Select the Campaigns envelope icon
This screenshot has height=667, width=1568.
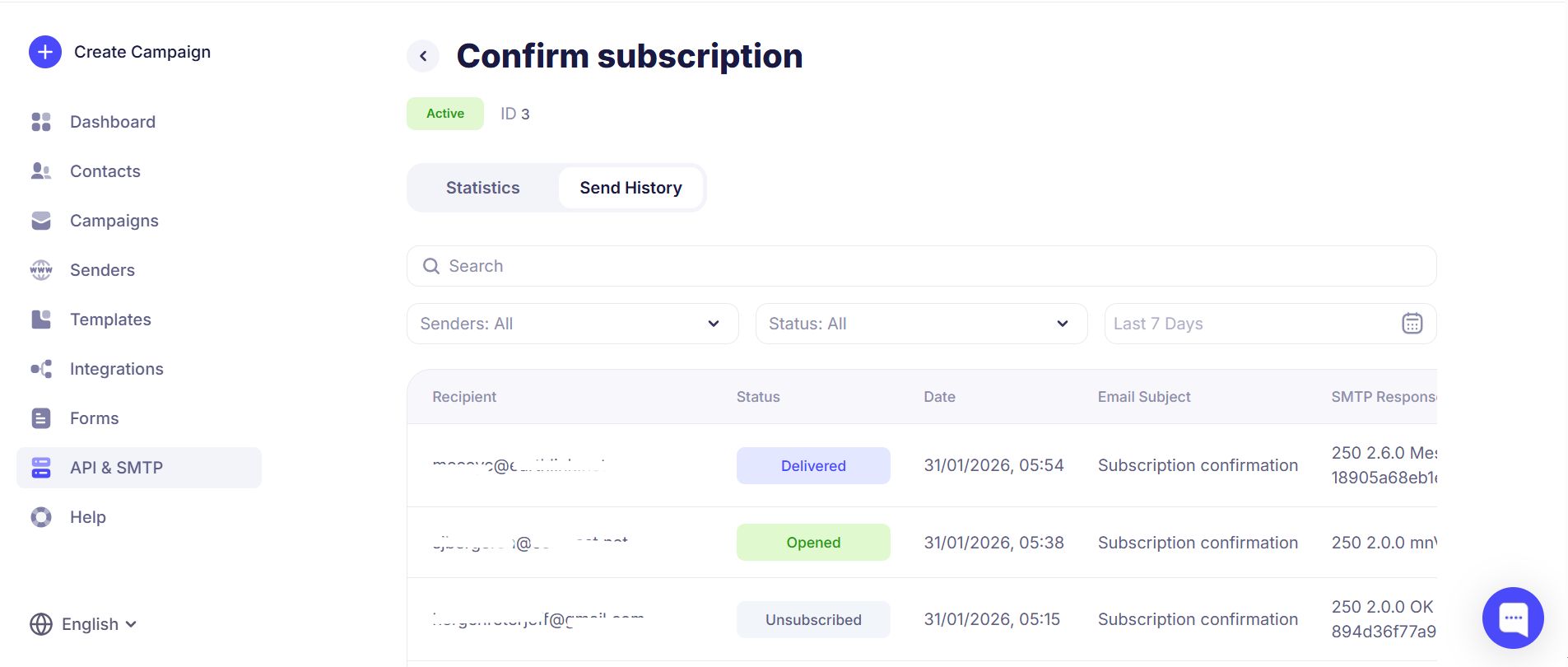point(41,221)
